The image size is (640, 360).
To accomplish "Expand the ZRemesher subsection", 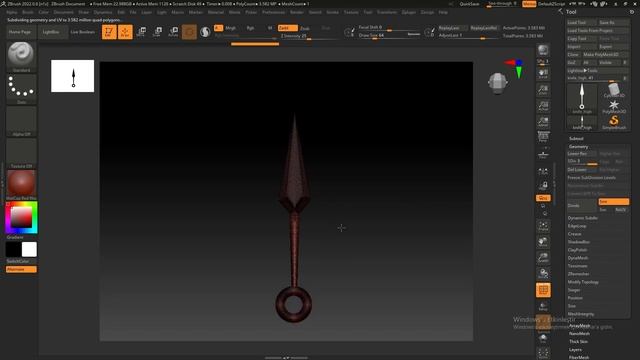I will (x=578, y=274).
